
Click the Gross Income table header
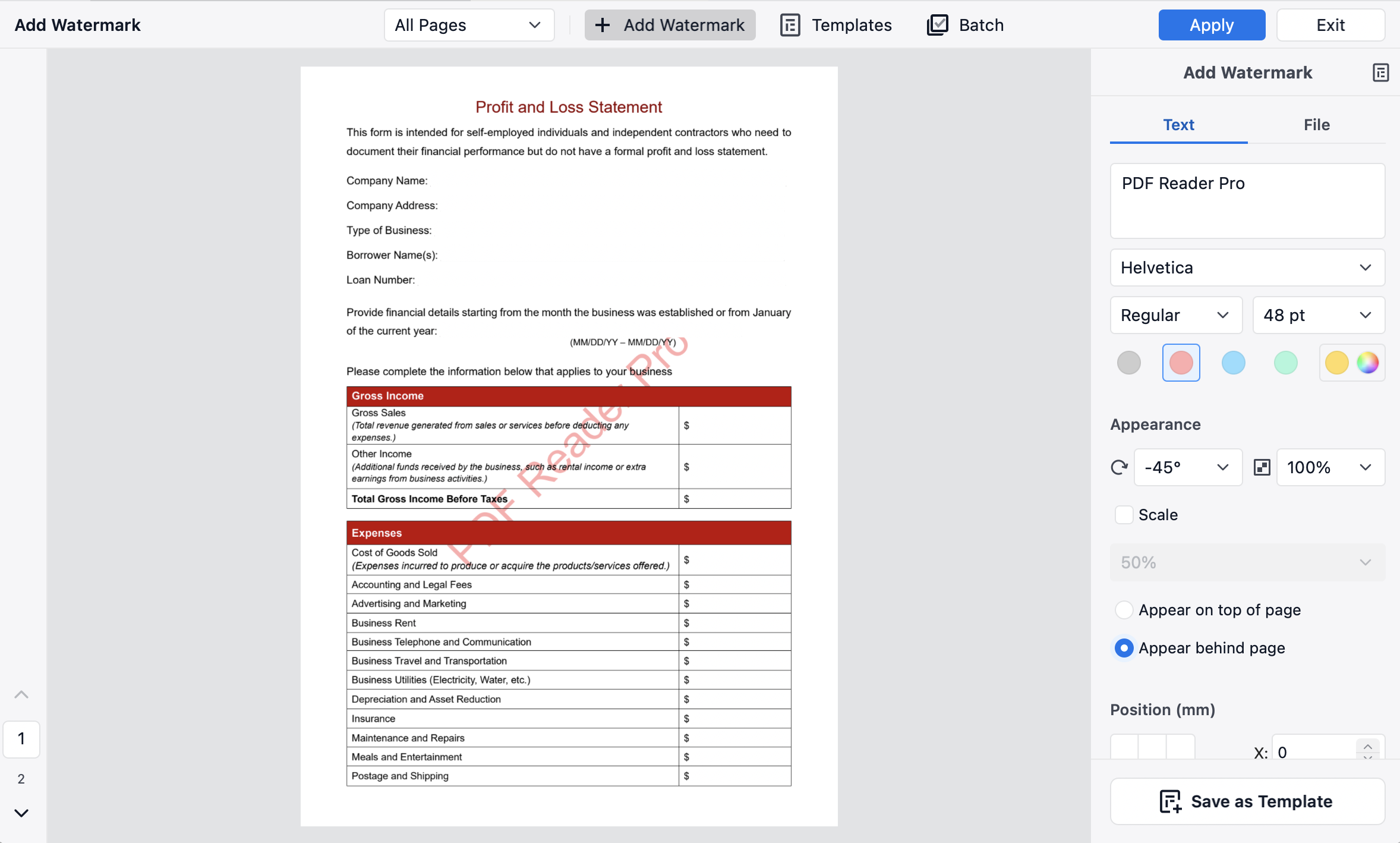[x=569, y=396]
